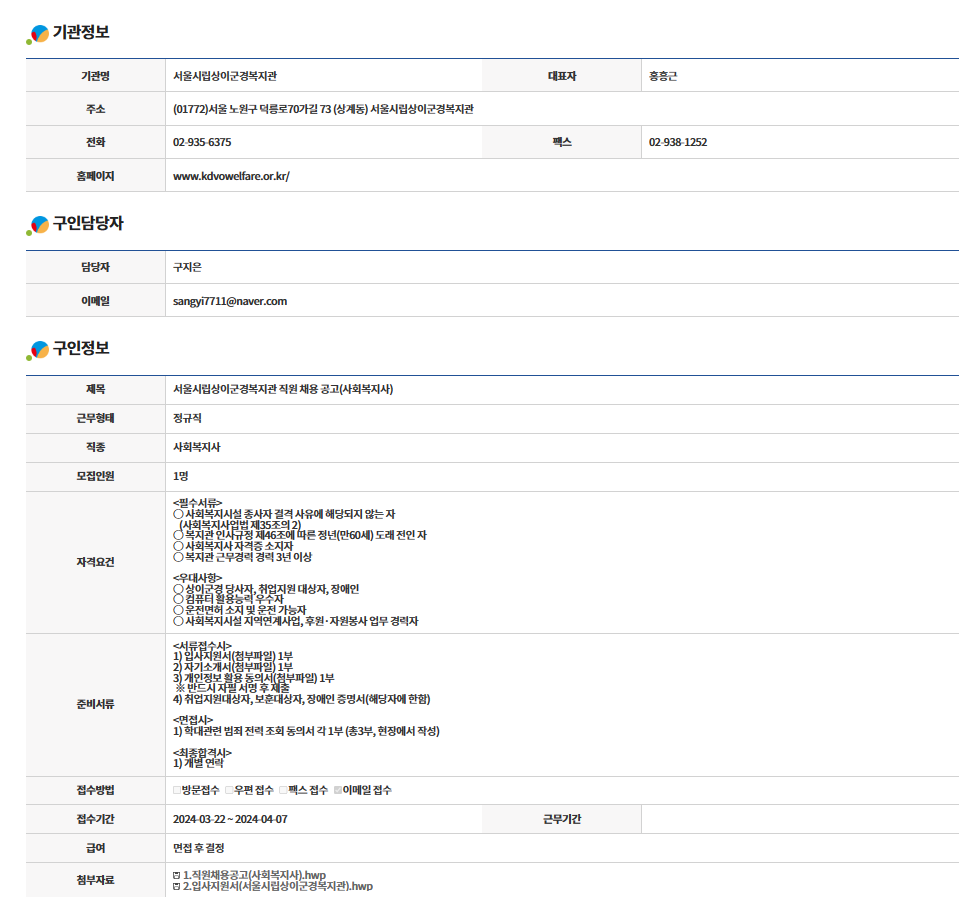Toggle the 방문접수 checkbox
The image size is (962, 897).
coord(177,790)
